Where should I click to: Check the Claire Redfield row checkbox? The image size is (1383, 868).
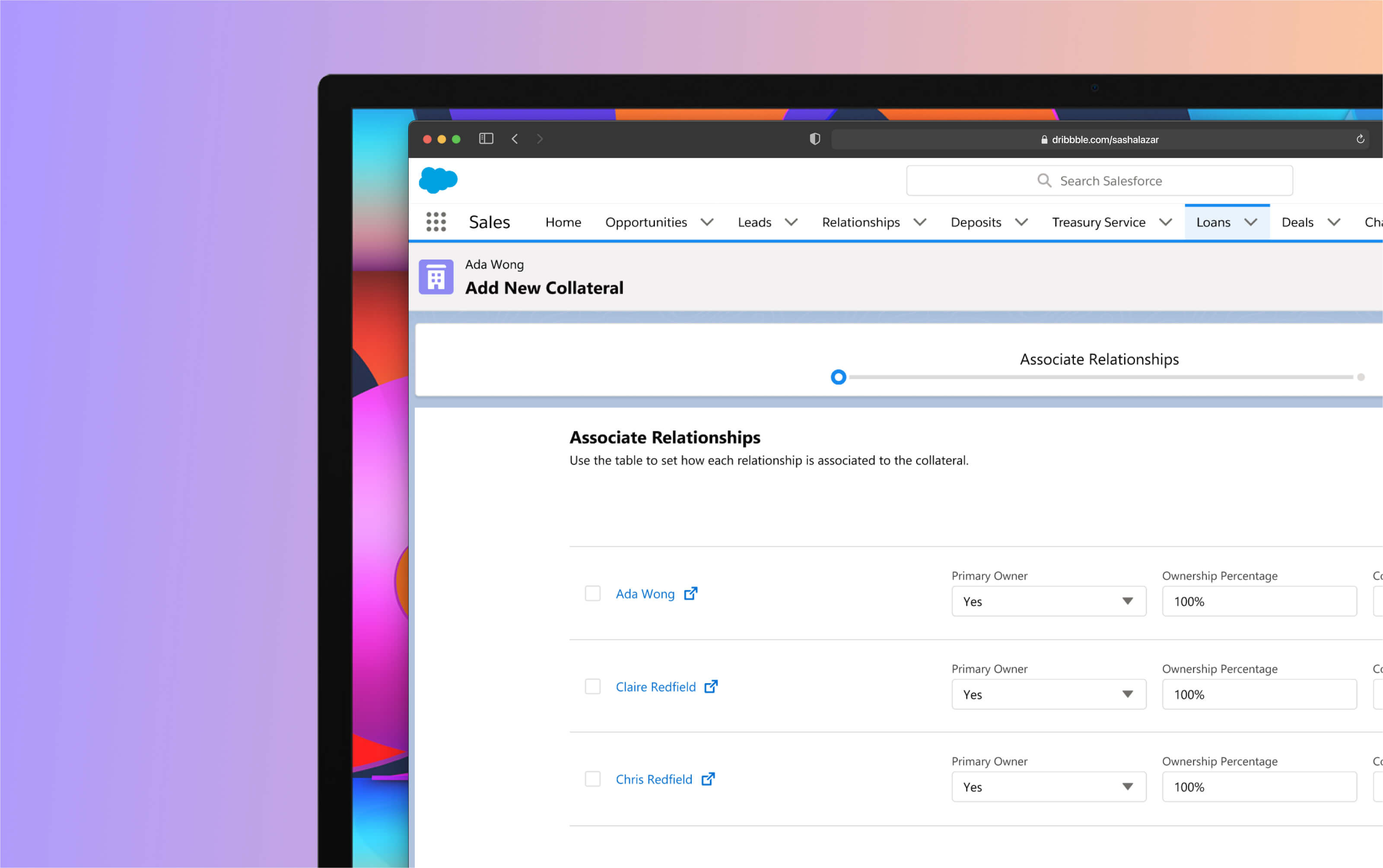pos(592,686)
